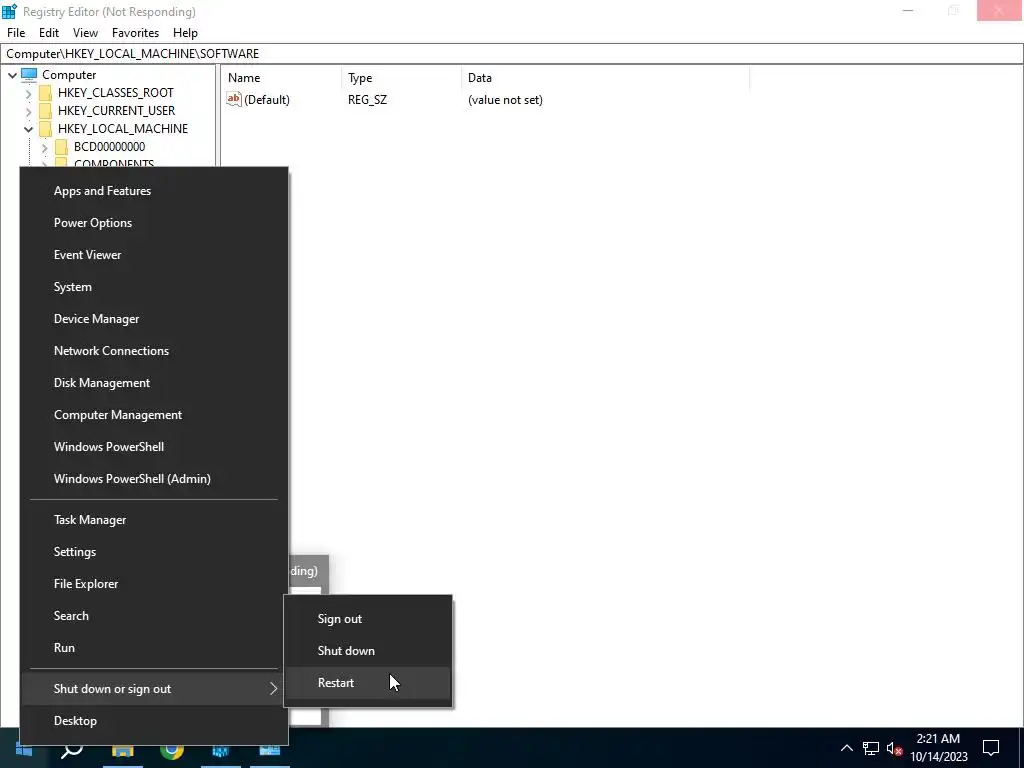The image size is (1024, 768).
Task: Open the taskbar search magnifier
Action: 72,750
